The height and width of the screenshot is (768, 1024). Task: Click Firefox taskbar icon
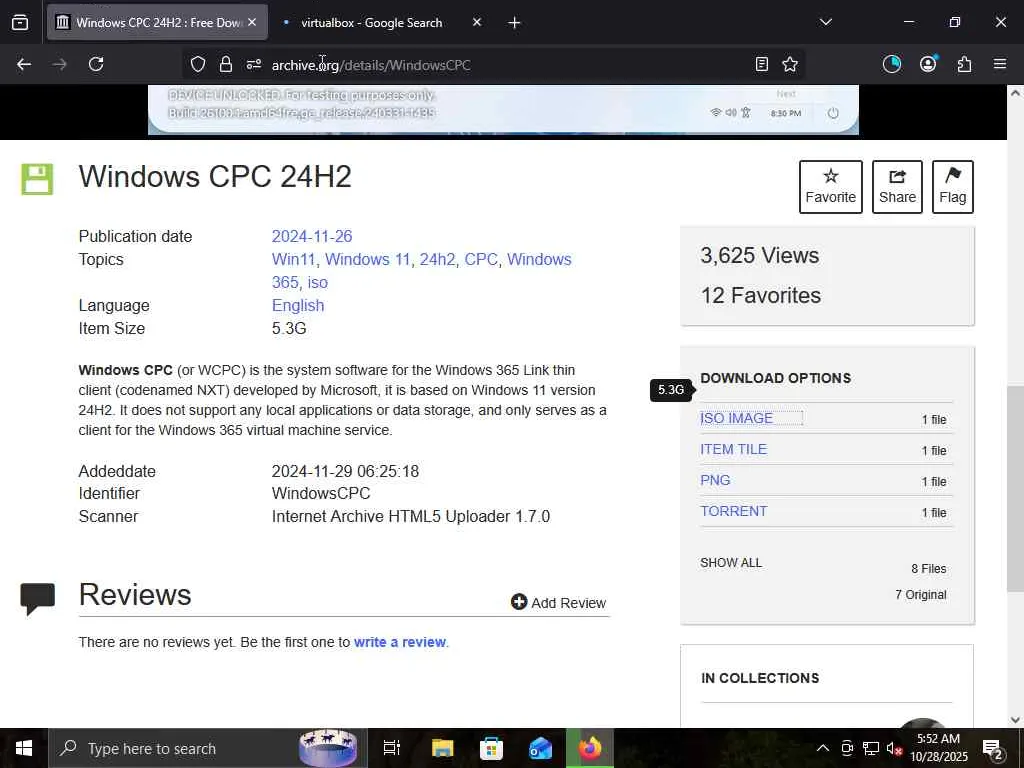tap(590, 748)
